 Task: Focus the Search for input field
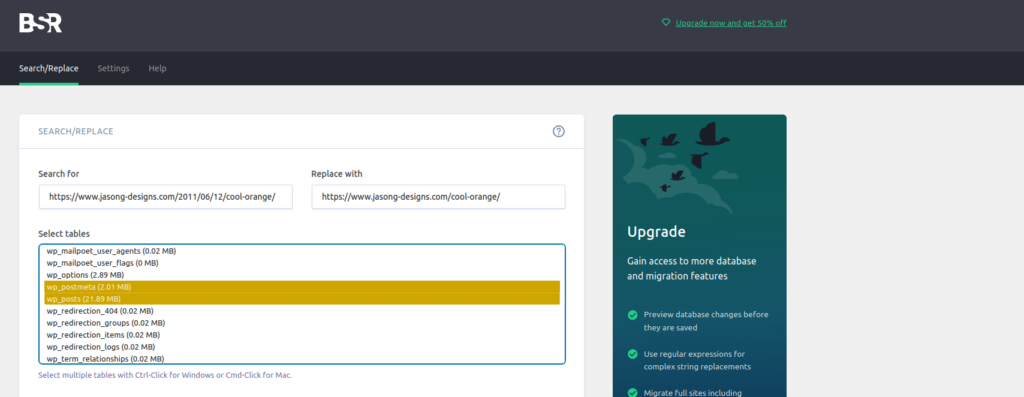(166, 197)
